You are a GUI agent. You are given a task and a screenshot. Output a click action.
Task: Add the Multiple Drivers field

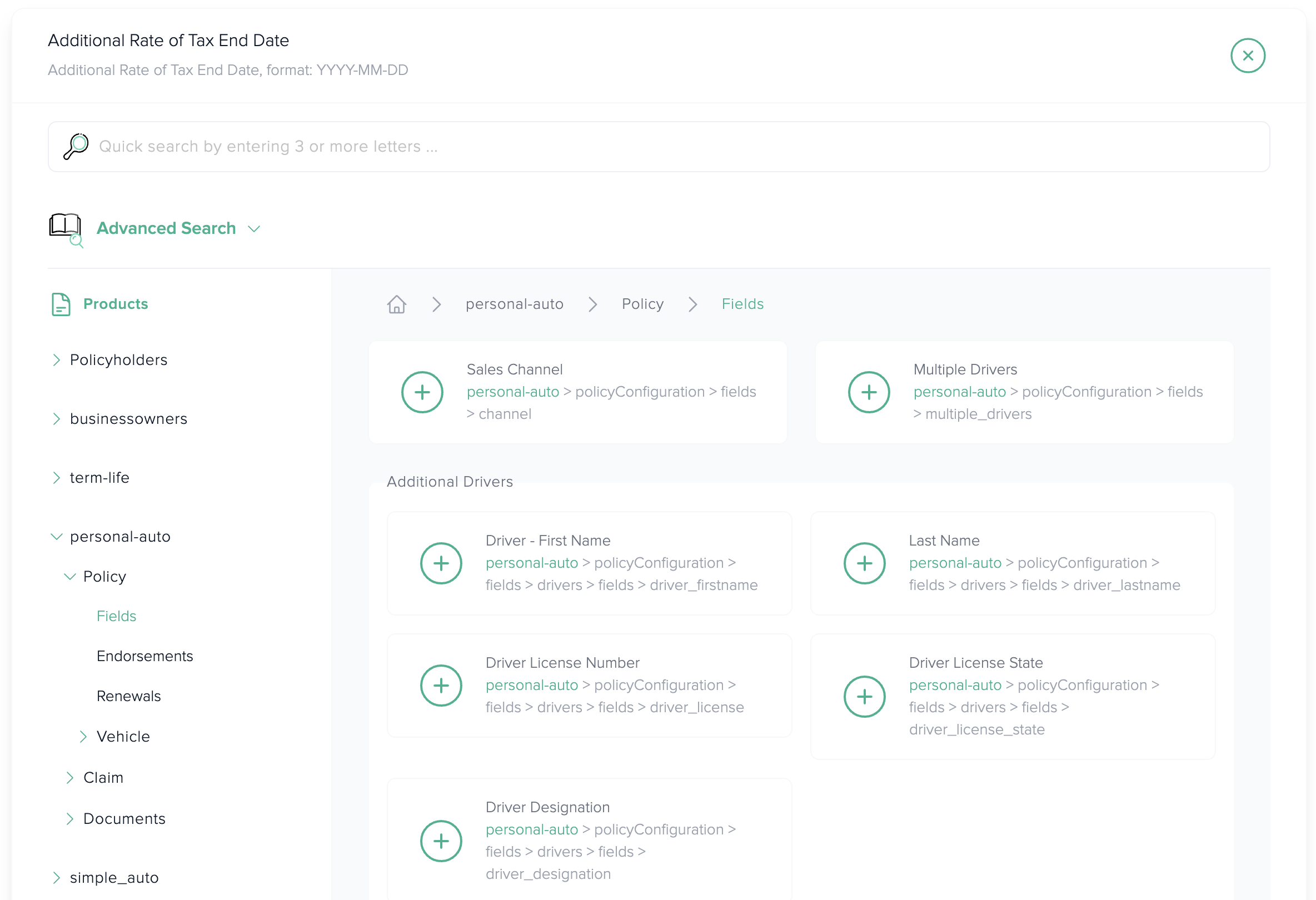coord(869,392)
